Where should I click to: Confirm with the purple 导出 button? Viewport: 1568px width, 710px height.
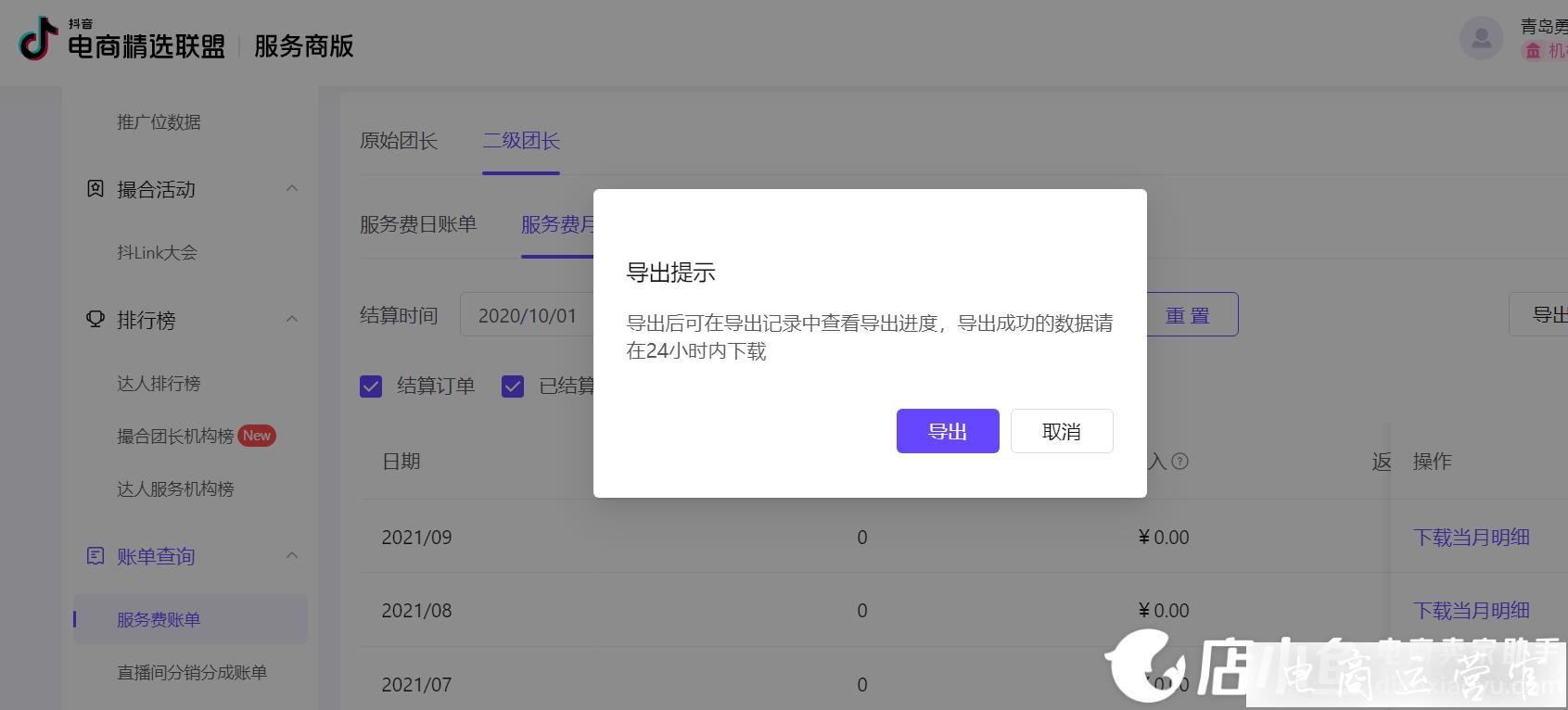coord(948,431)
